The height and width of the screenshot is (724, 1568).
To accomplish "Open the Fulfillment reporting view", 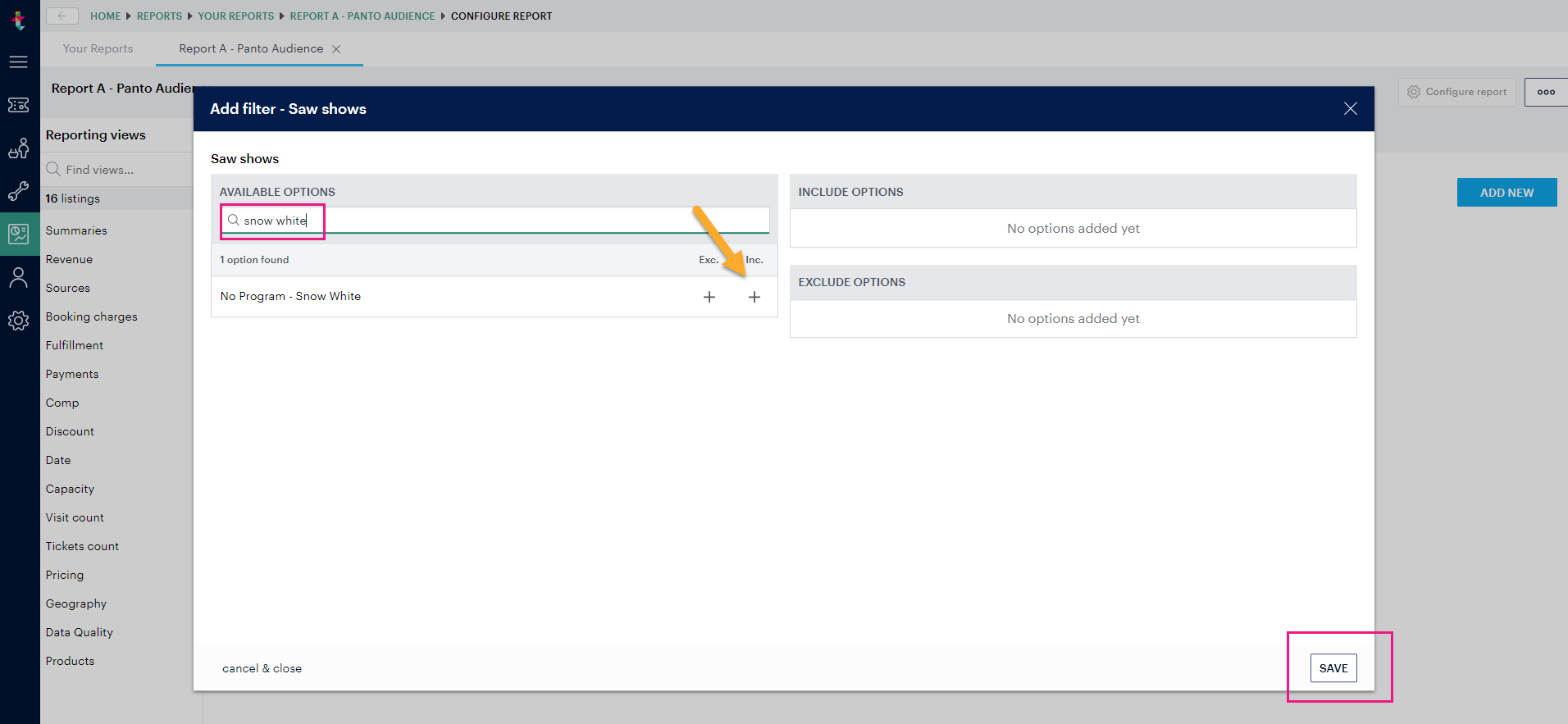I will (x=74, y=345).
